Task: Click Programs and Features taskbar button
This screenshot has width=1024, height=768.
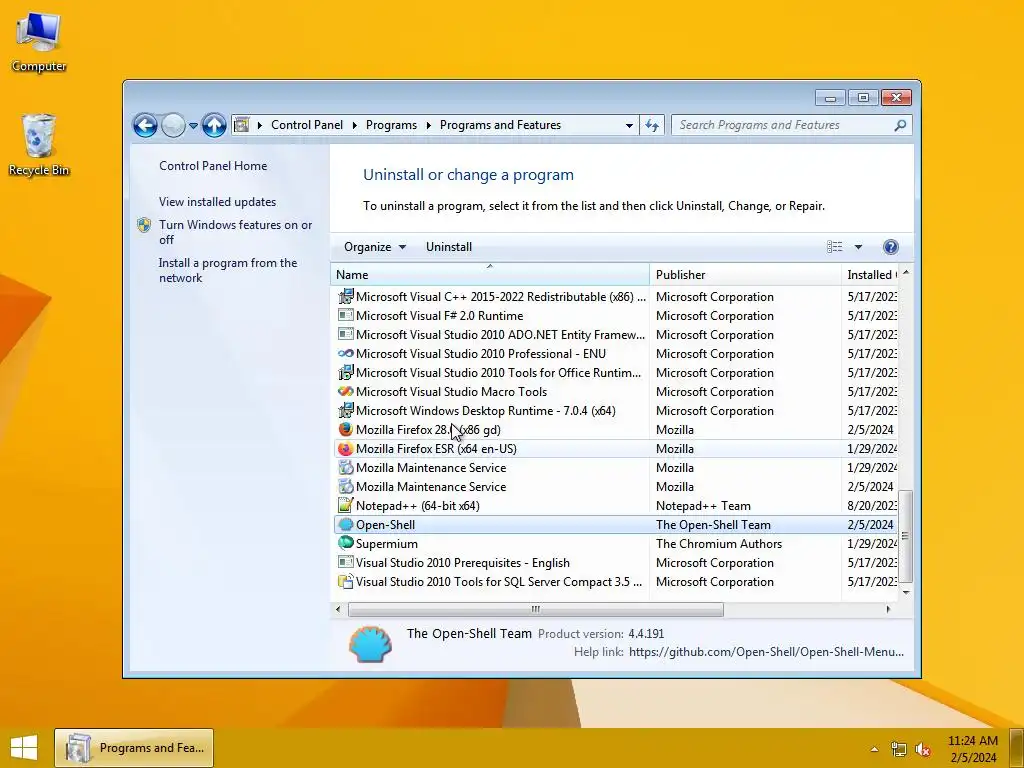Action: 134,748
